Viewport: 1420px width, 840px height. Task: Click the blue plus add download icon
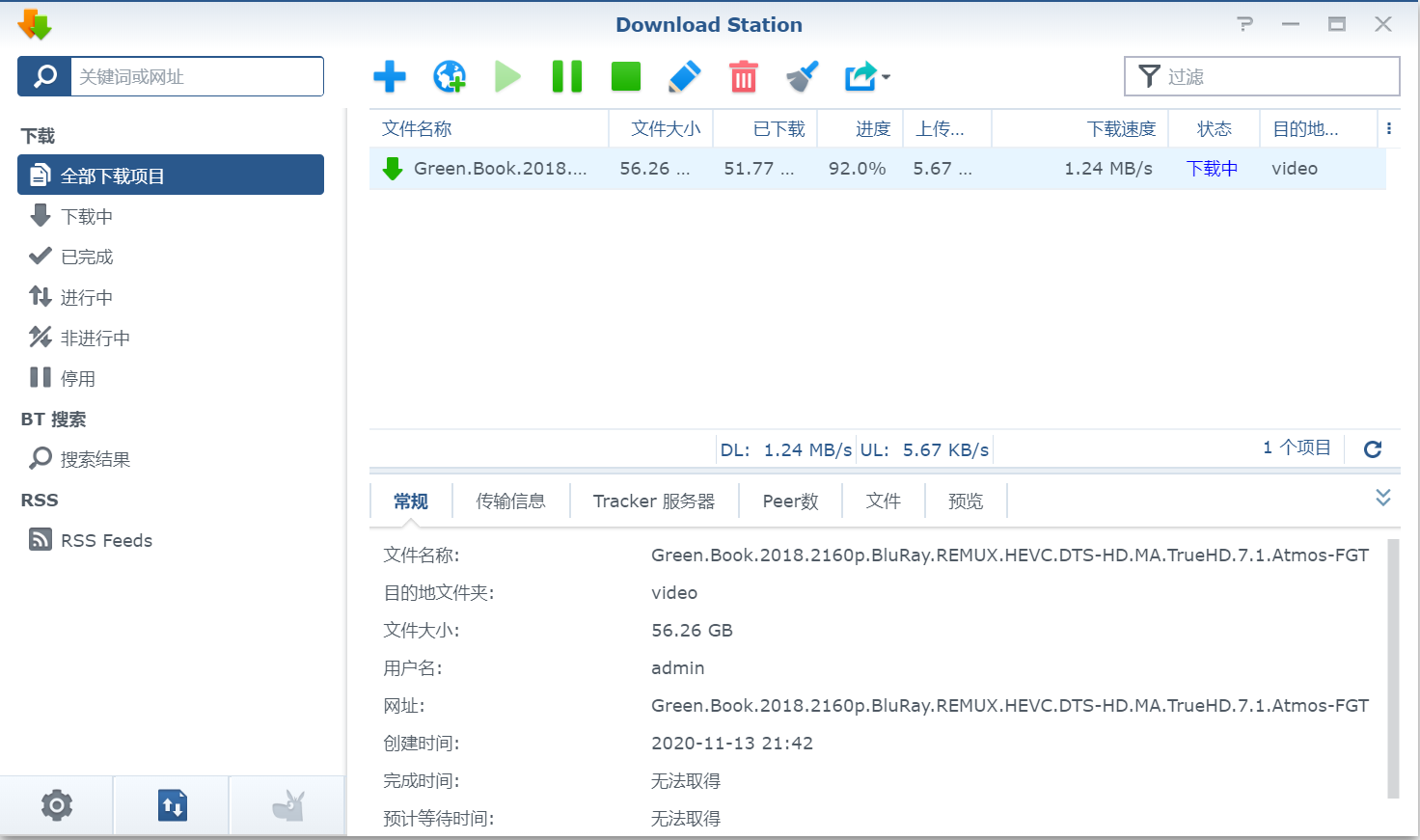pos(390,76)
